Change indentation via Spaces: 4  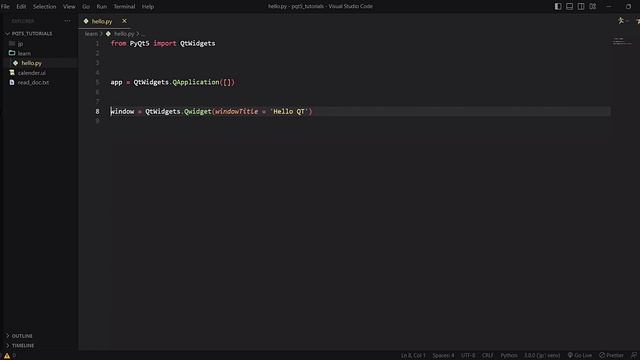coord(443,356)
